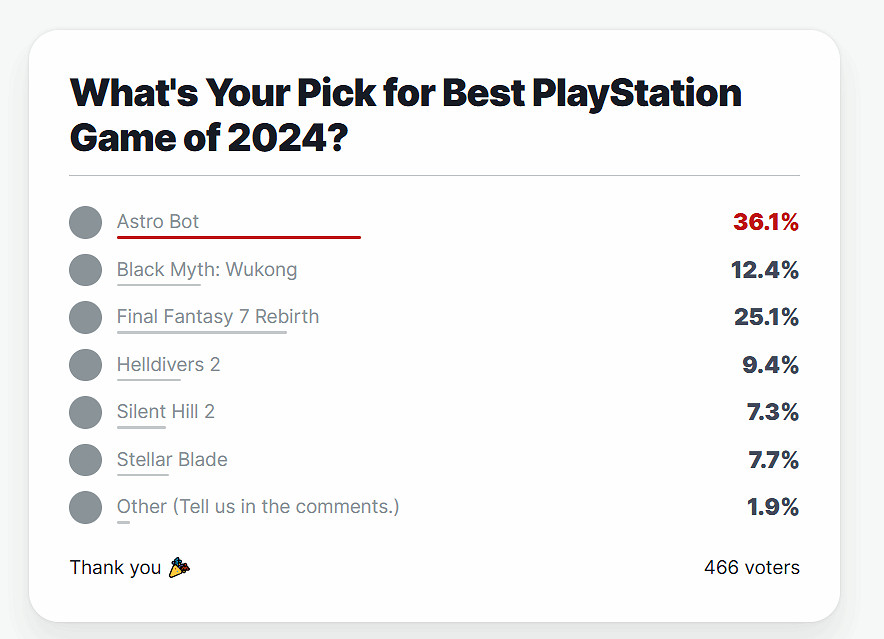Viewport: 884px width, 639px height.
Task: Click the Black Myth: Wukong text label
Action: coord(207,270)
